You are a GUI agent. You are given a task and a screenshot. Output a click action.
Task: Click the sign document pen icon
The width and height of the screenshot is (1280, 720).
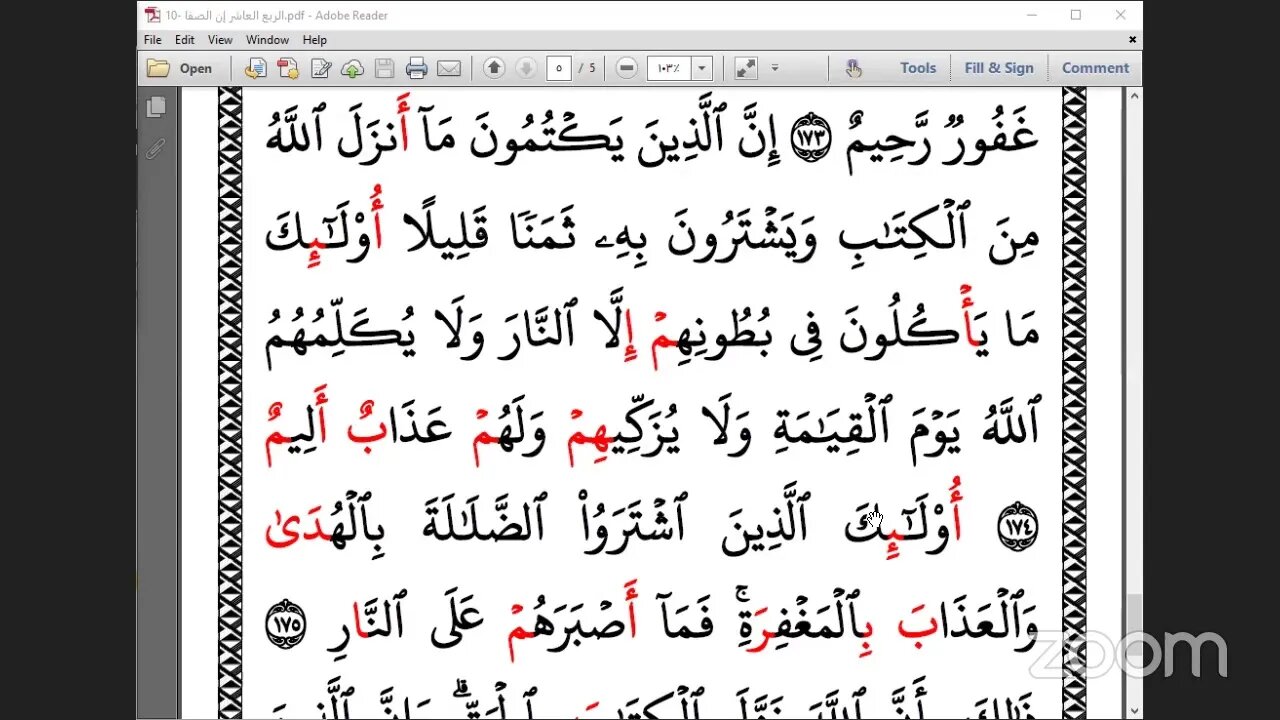point(321,68)
